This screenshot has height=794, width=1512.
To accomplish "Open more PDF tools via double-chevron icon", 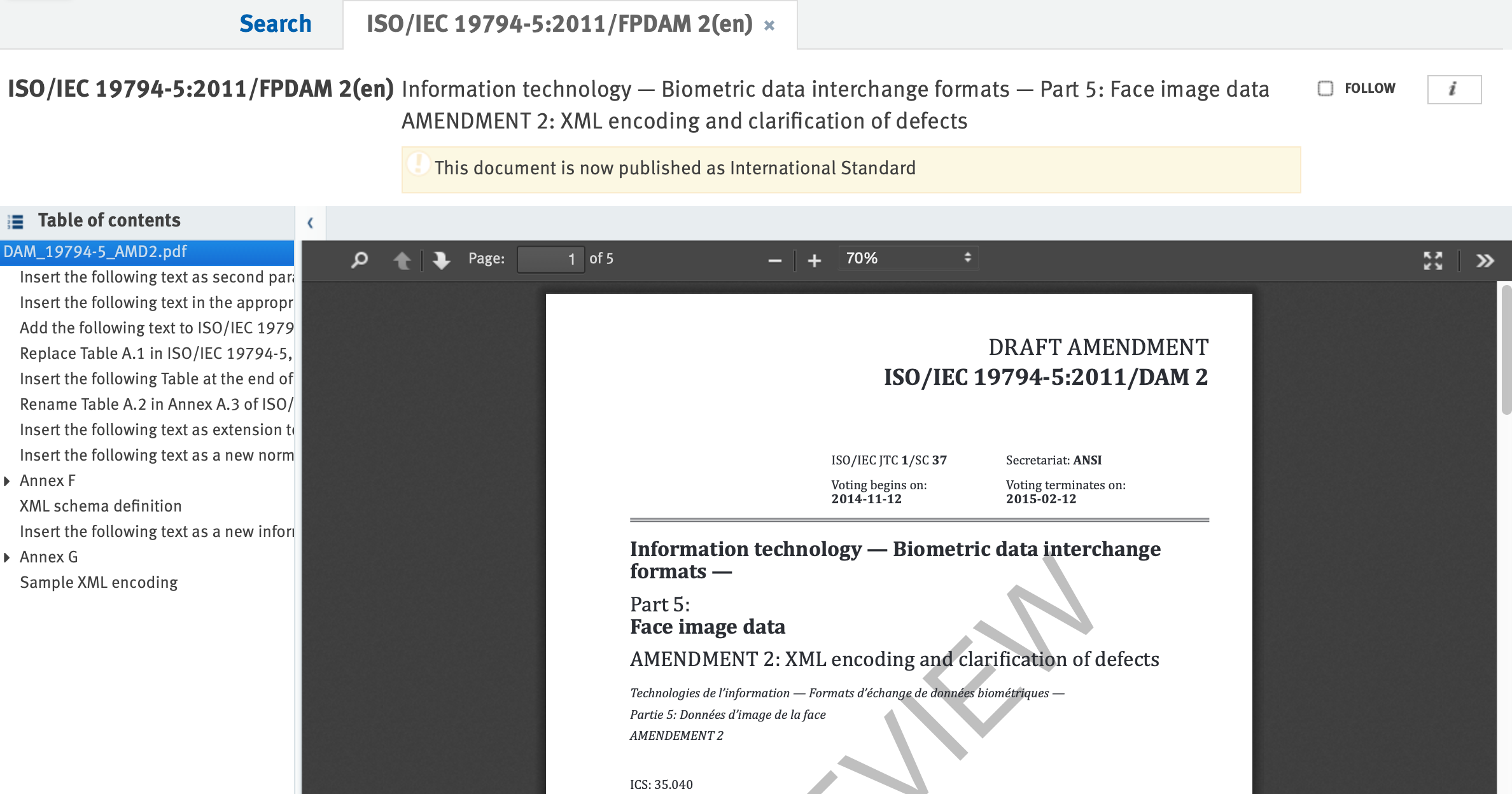I will pos(1484,260).
